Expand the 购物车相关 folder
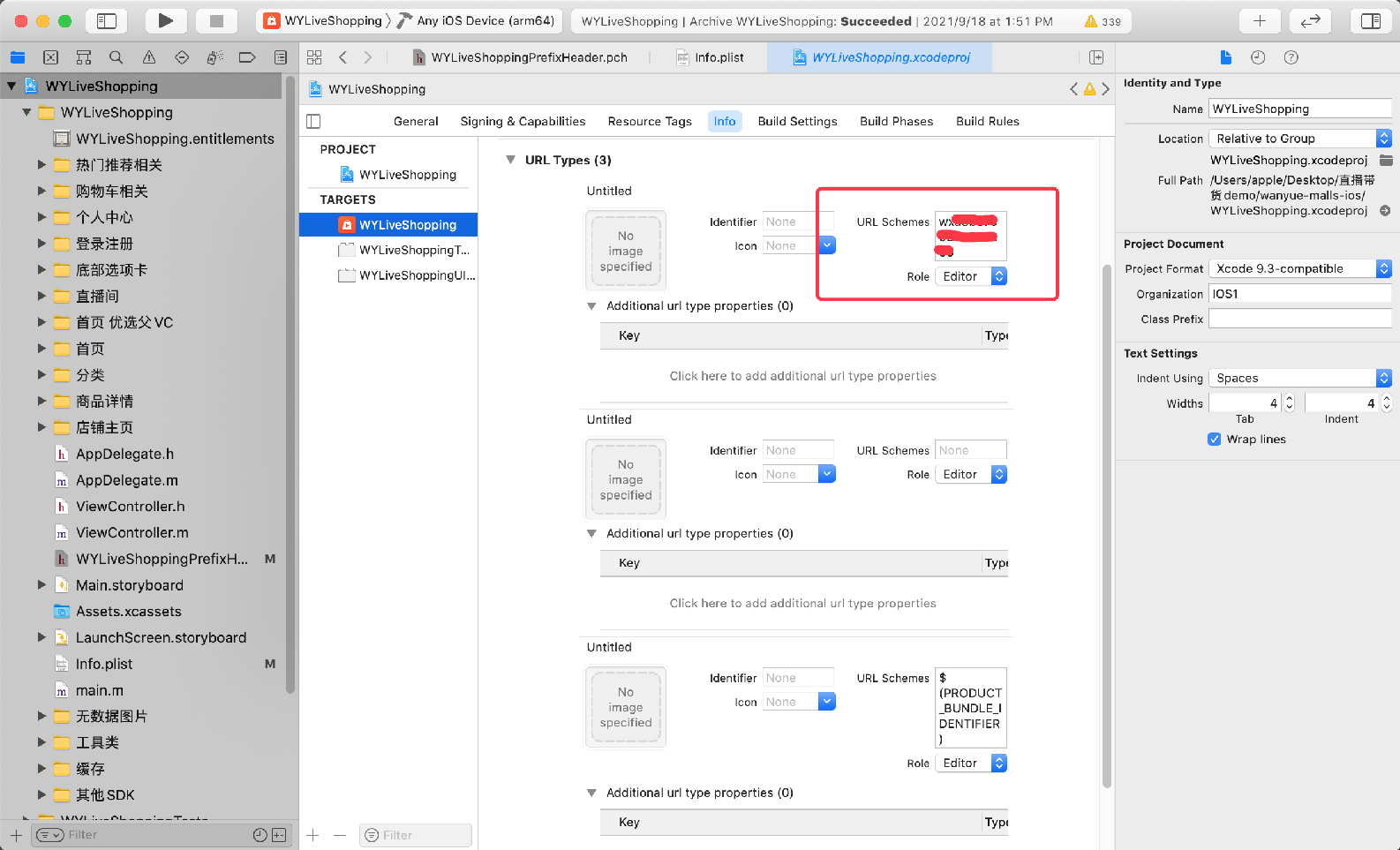Viewport: 1400px width, 850px height. 41,191
